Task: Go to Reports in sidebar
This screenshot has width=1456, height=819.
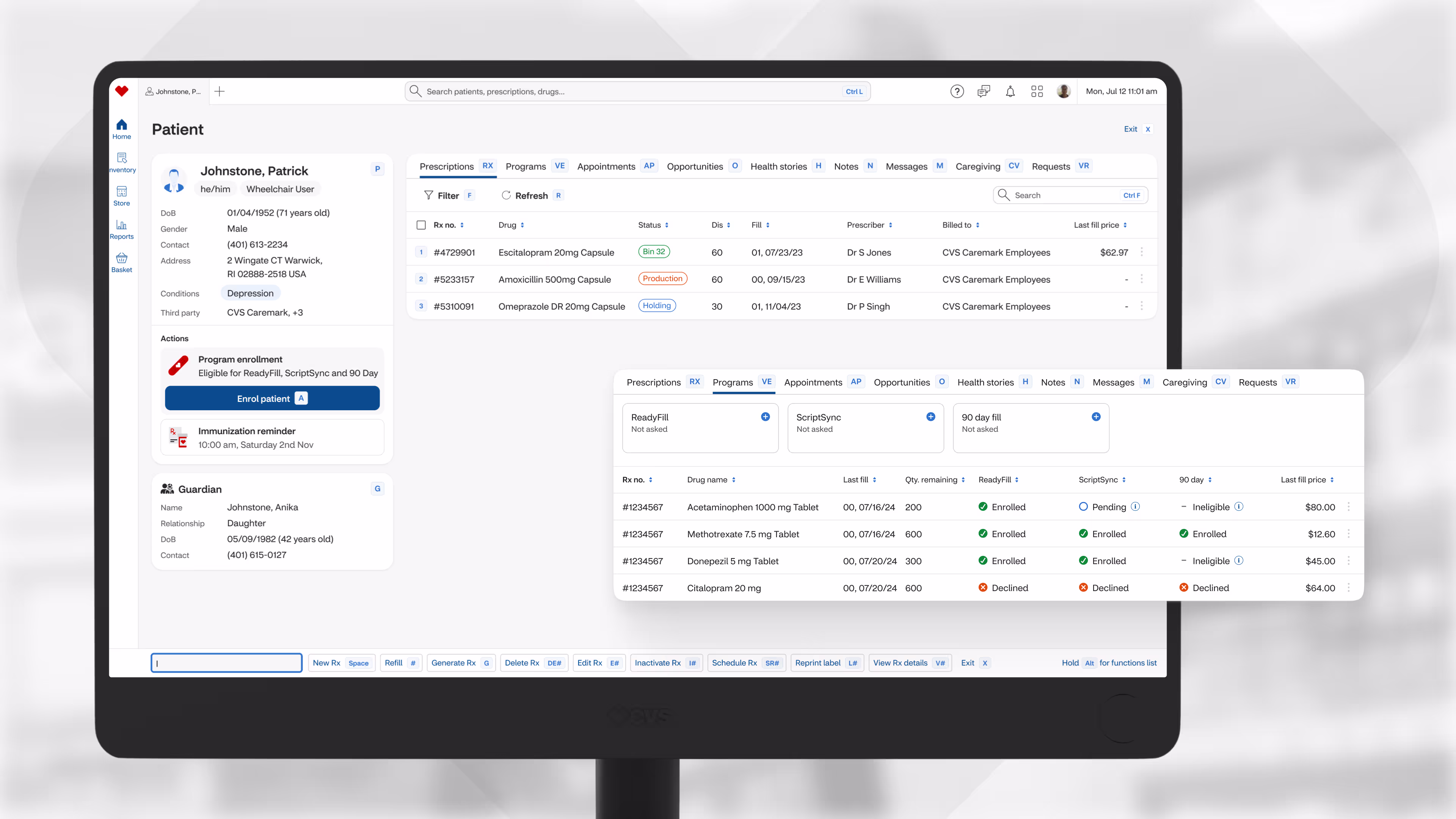Action: (121, 229)
